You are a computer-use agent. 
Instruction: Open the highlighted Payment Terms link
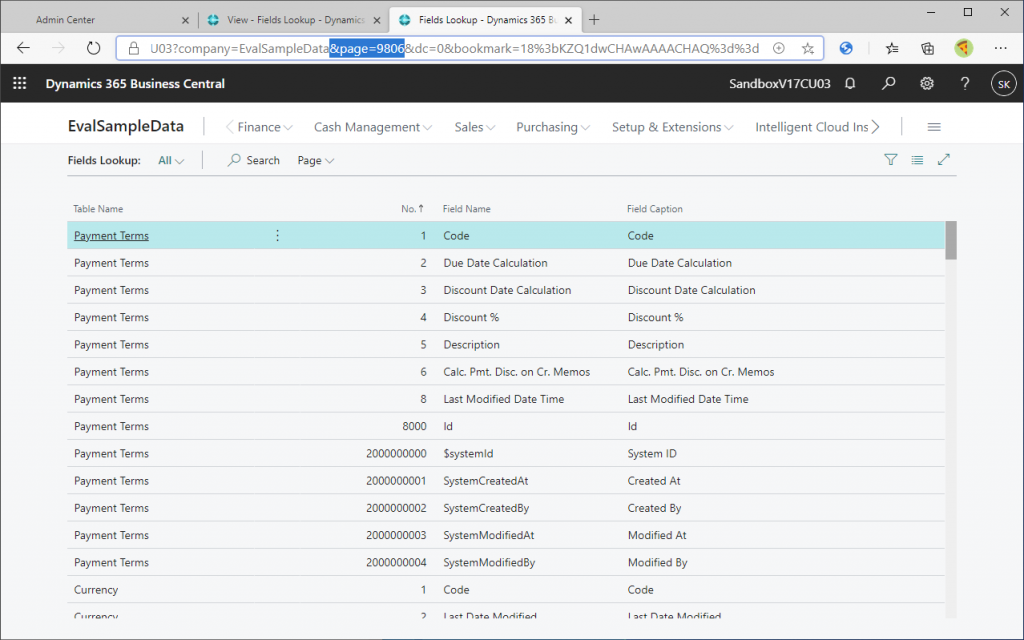tap(111, 236)
